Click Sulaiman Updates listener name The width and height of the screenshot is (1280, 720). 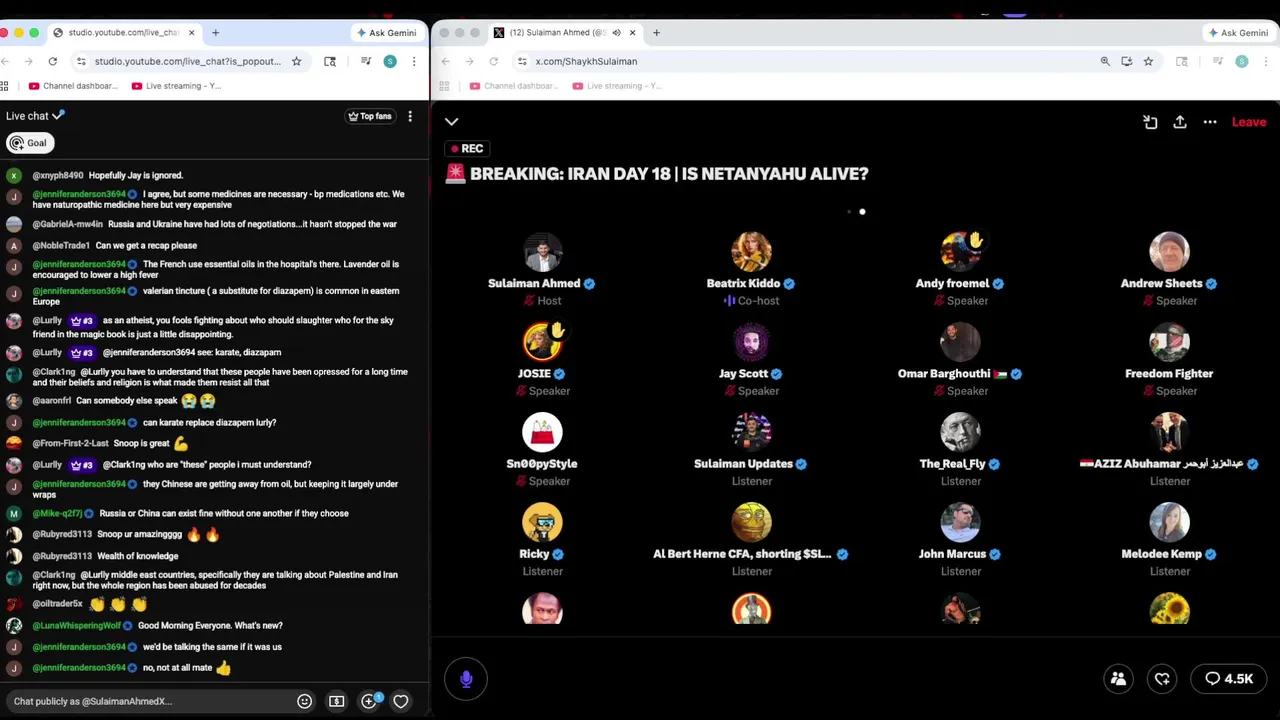coord(743,464)
